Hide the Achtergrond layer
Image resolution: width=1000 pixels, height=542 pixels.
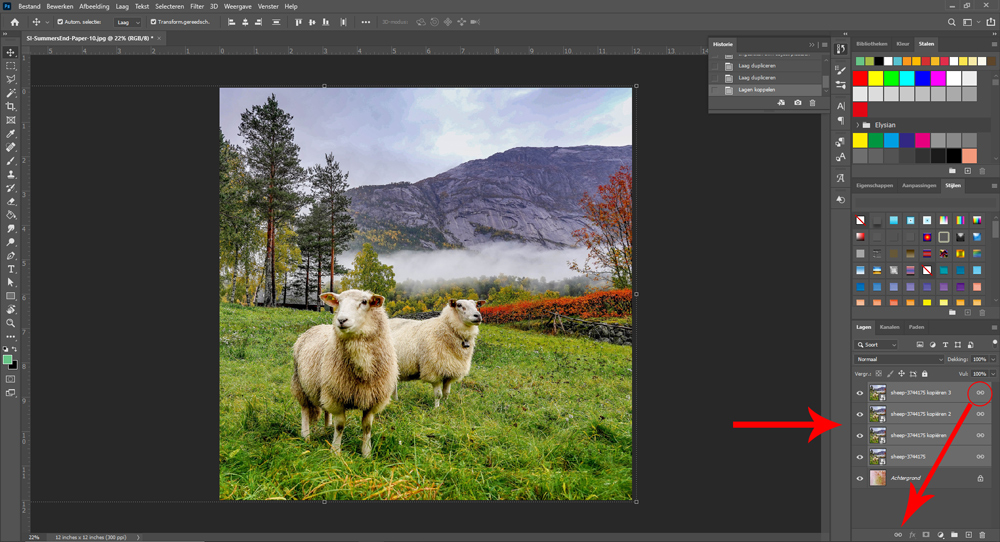click(860, 478)
